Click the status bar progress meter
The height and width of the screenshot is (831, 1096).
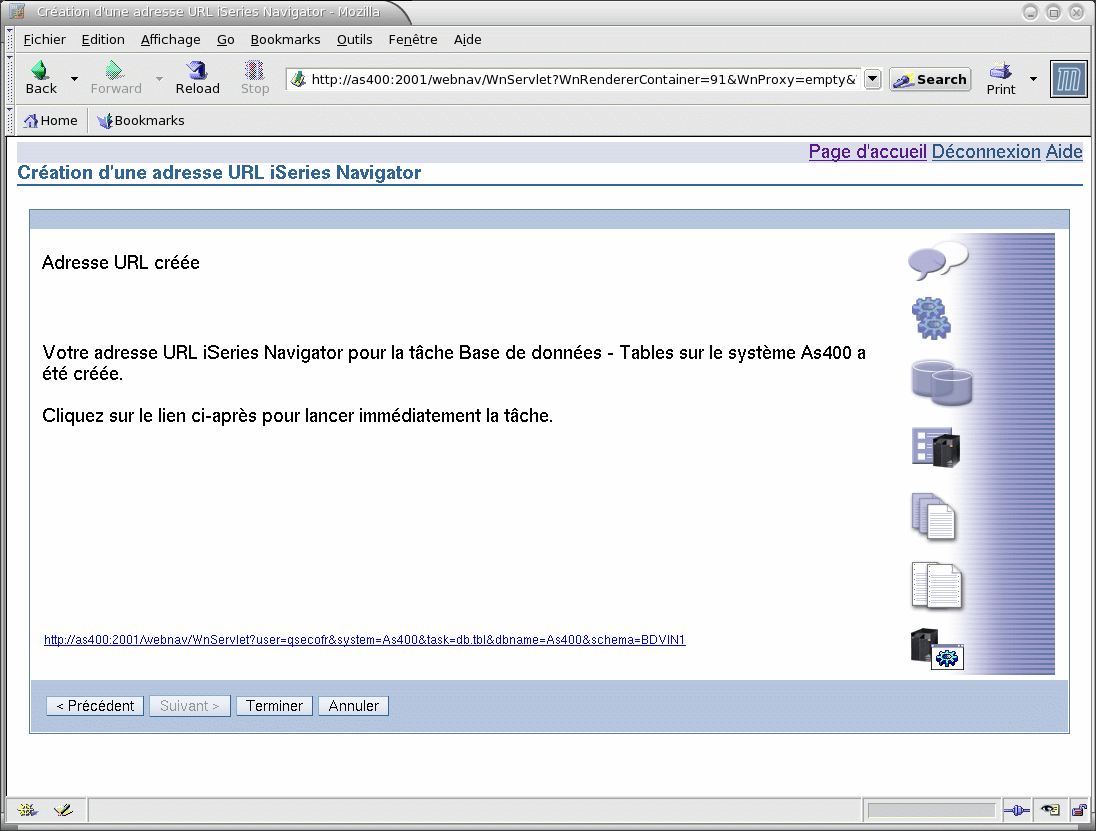(931, 810)
